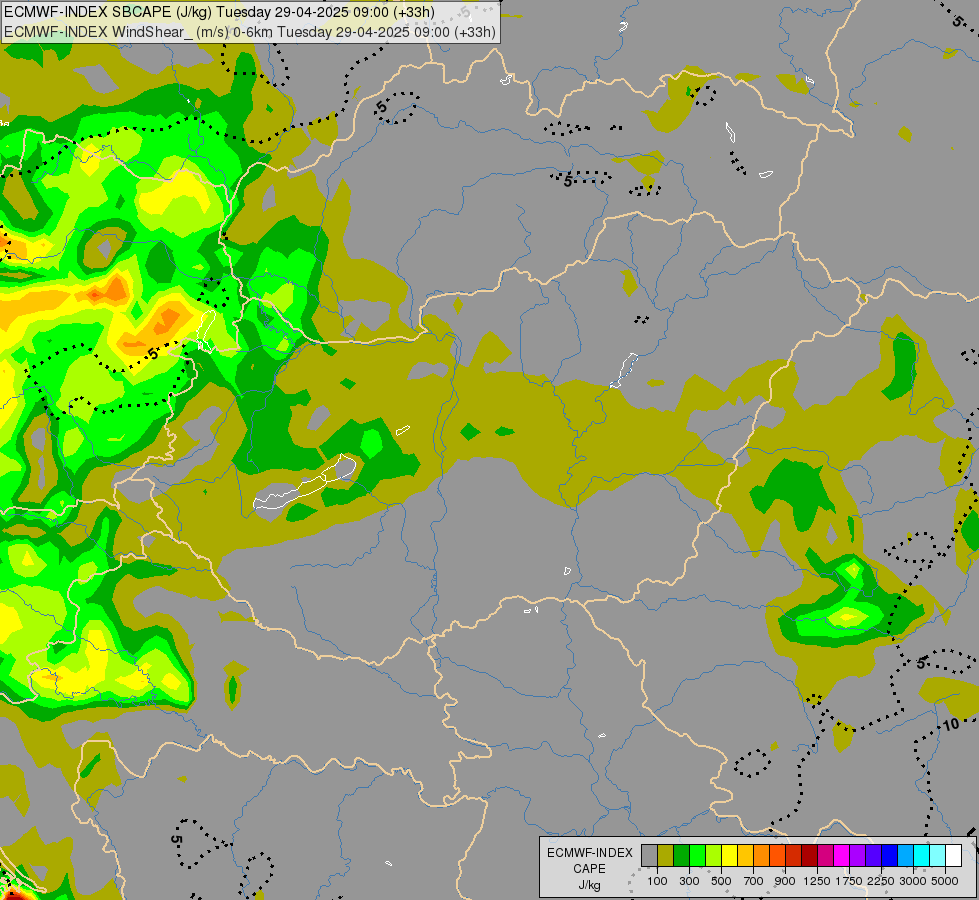
Task: Click the legend word CAPE
Action: click(589, 869)
